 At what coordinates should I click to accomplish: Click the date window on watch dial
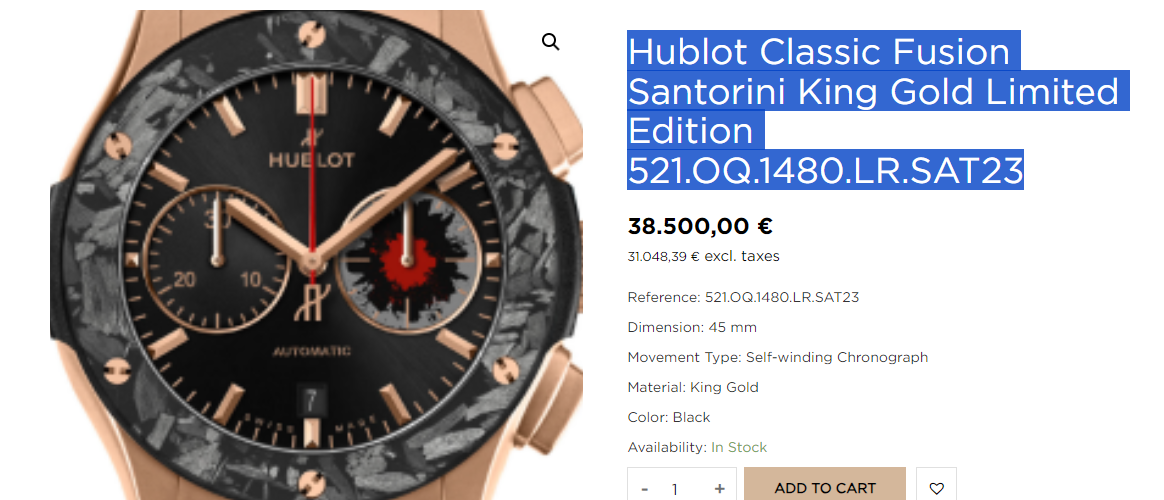pyautogui.click(x=311, y=401)
